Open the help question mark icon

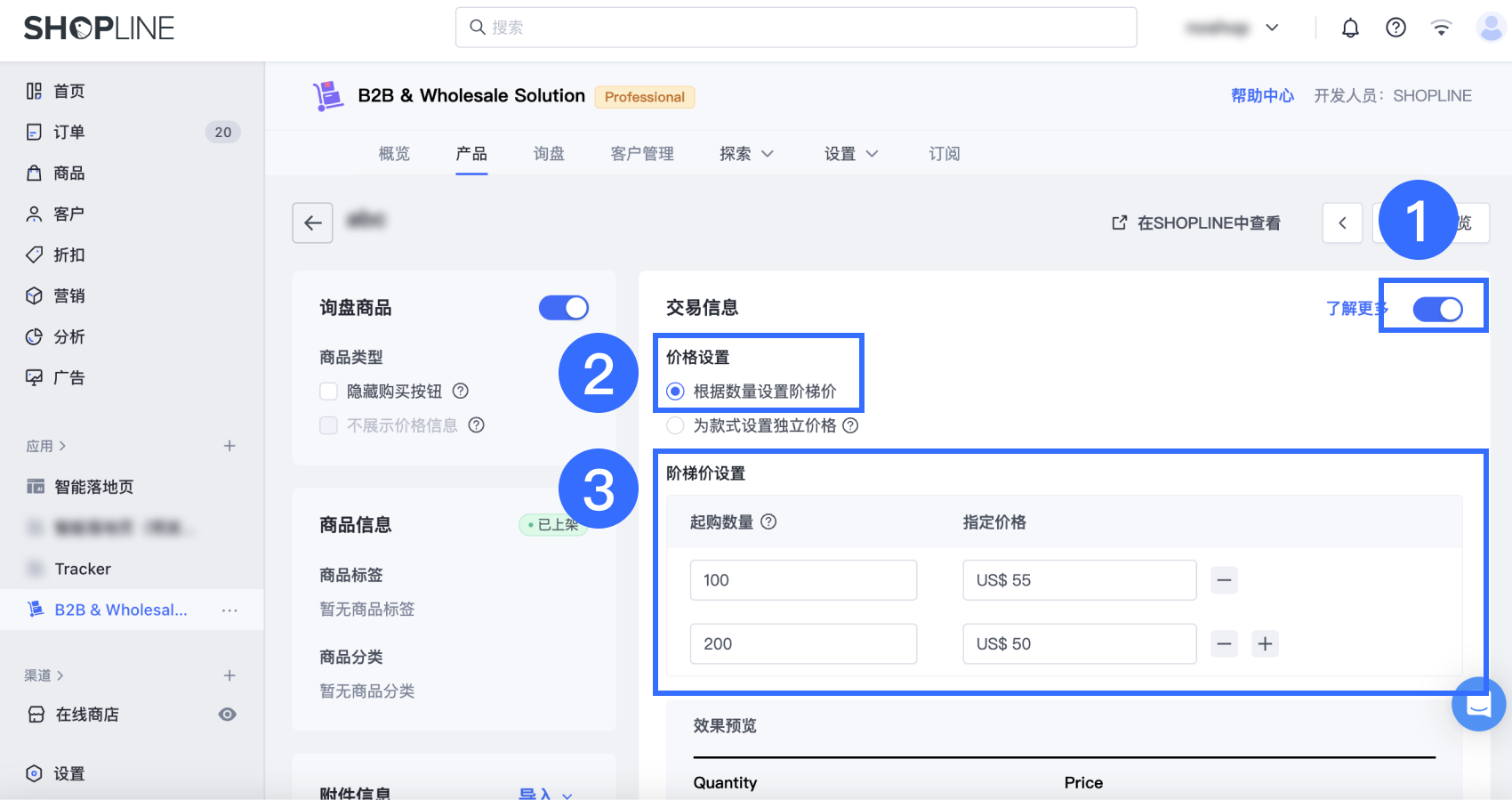tap(1395, 28)
